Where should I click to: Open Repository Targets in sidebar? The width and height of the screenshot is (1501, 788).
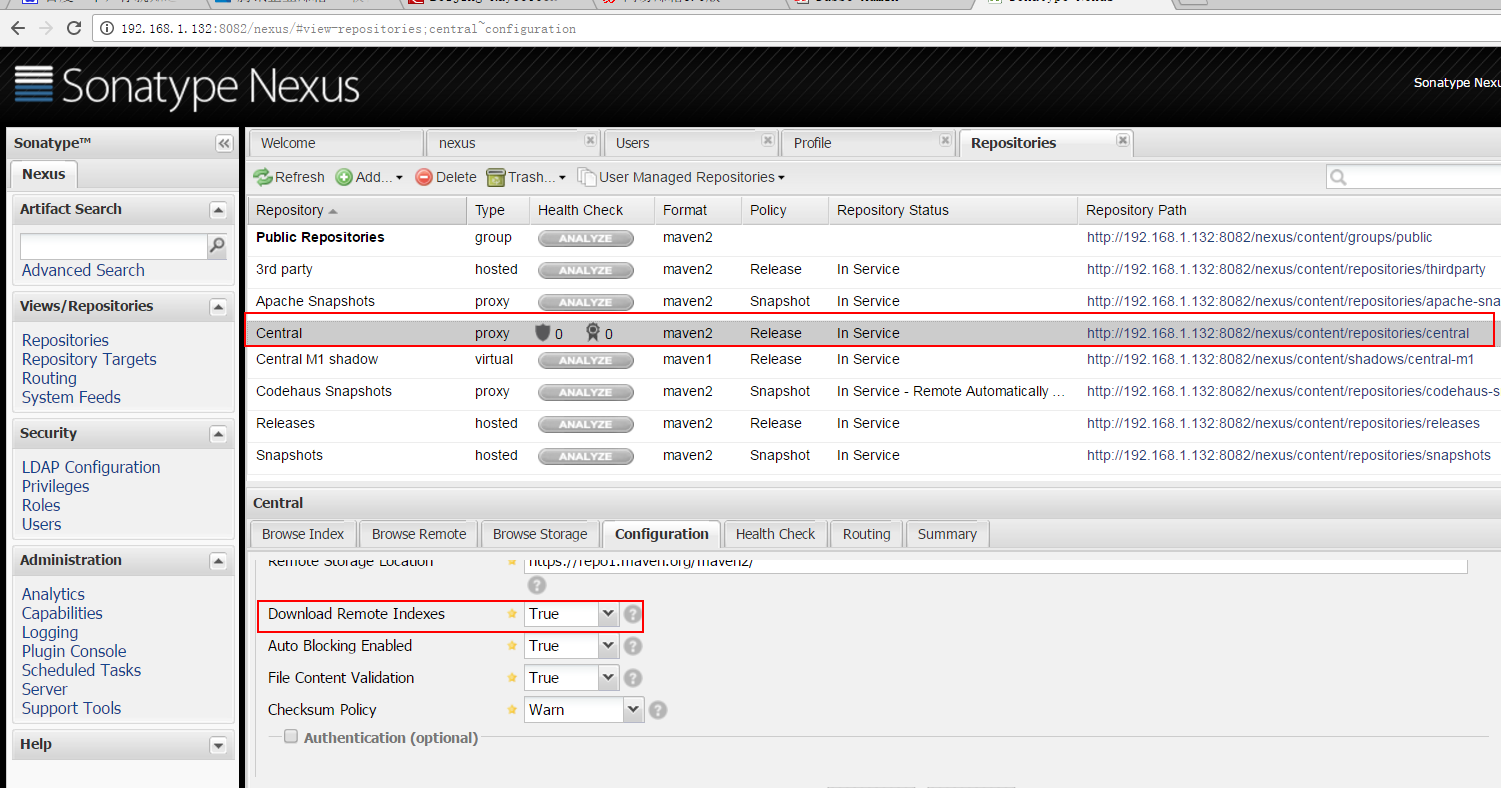tap(89, 359)
